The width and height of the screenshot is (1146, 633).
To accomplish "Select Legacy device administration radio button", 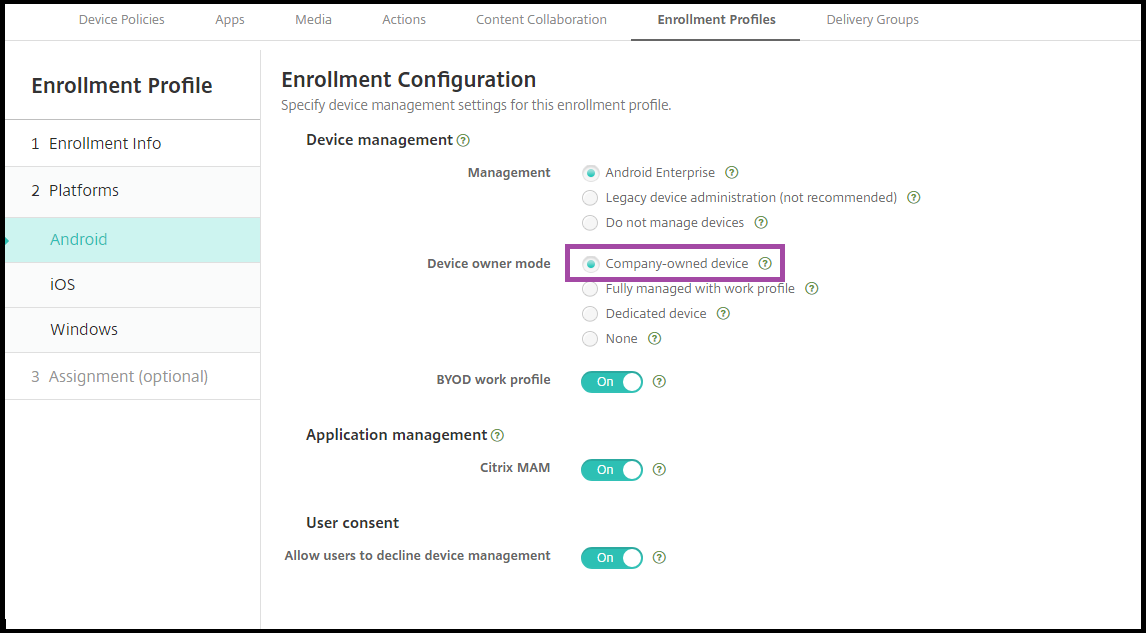I will [x=590, y=198].
